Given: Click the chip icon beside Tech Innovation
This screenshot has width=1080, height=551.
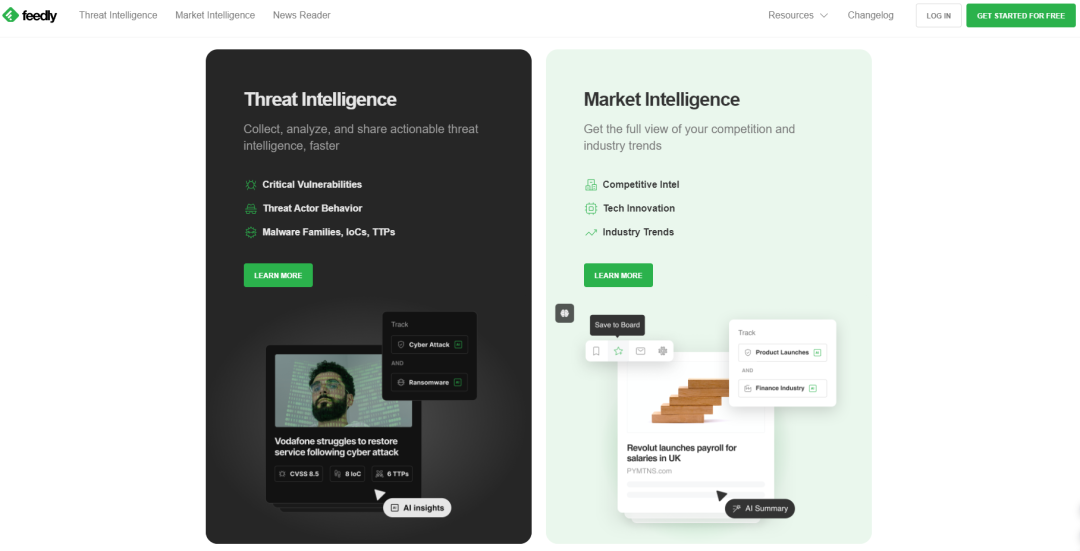Looking at the screenshot, I should pyautogui.click(x=591, y=208).
